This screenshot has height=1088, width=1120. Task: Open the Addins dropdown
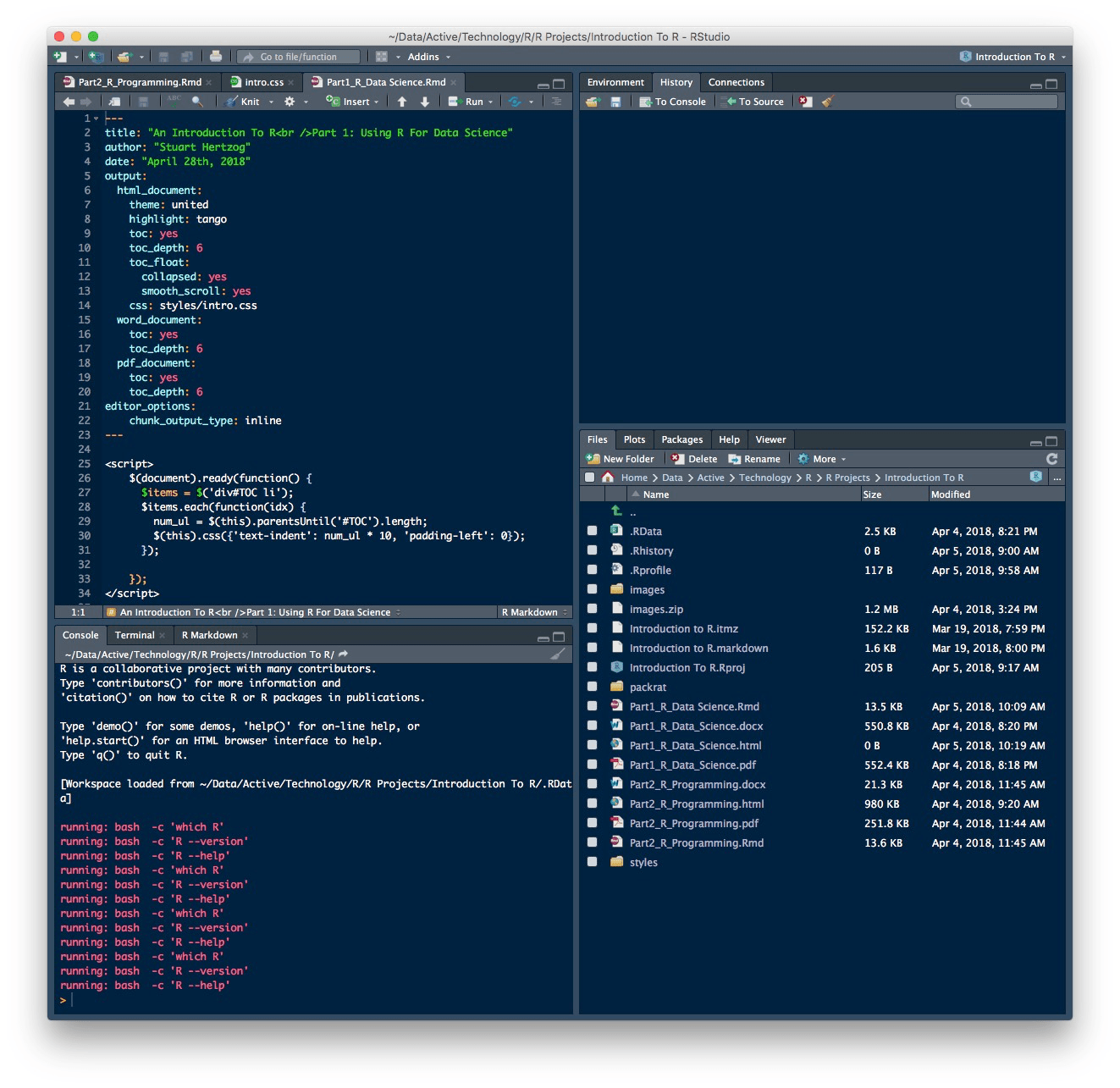click(x=428, y=57)
